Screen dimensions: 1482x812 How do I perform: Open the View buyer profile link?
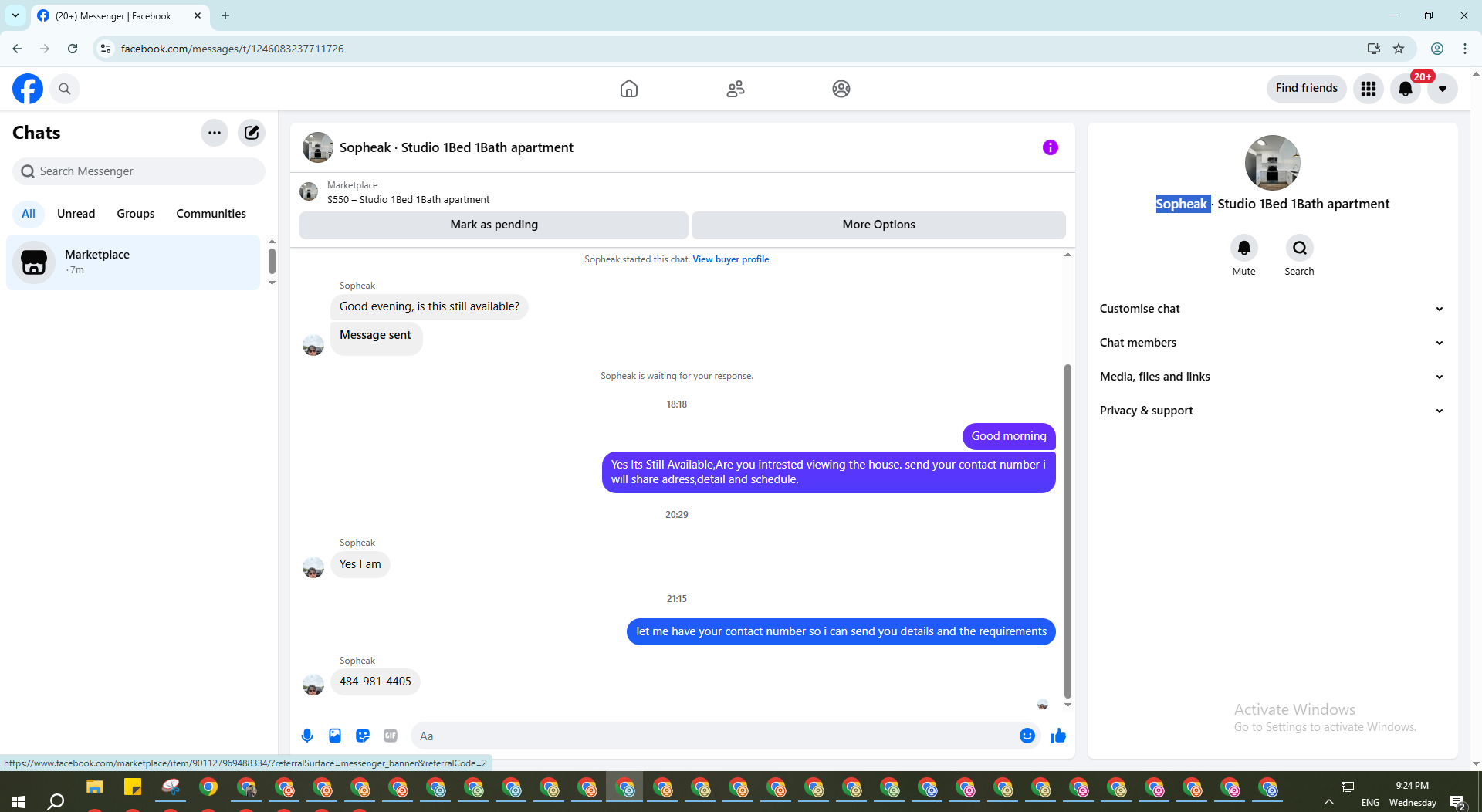(x=730, y=259)
